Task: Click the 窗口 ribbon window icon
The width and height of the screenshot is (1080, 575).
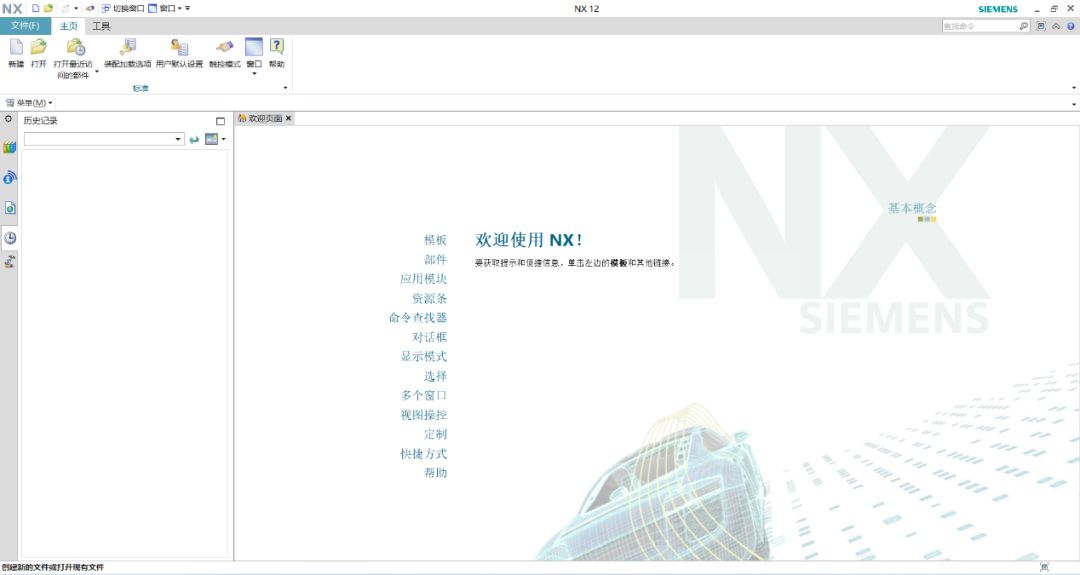Action: coord(254,48)
